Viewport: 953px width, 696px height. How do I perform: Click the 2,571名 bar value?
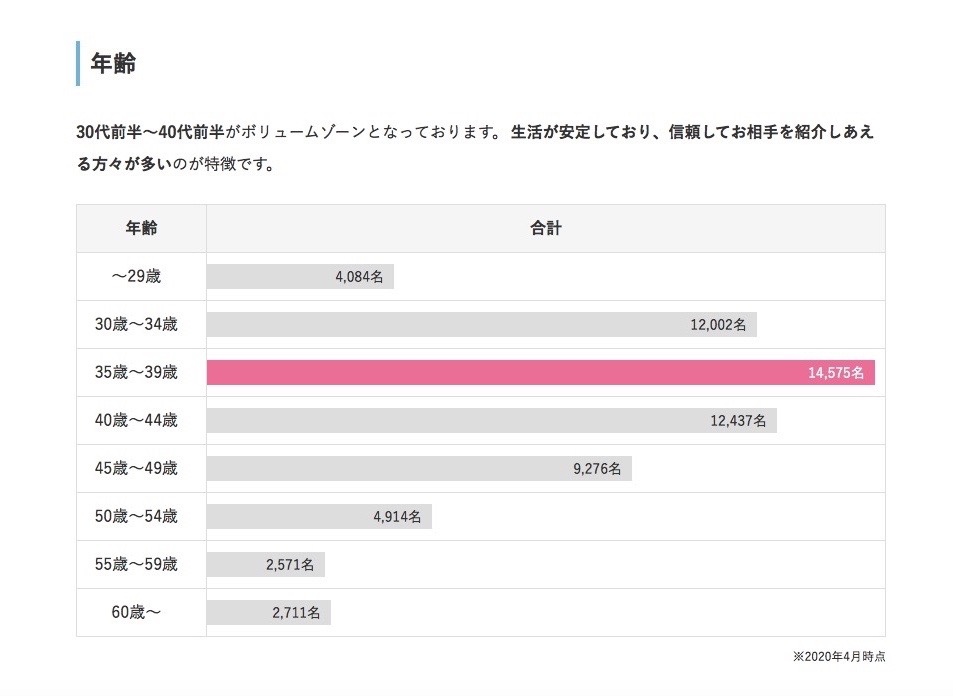tap(290, 565)
